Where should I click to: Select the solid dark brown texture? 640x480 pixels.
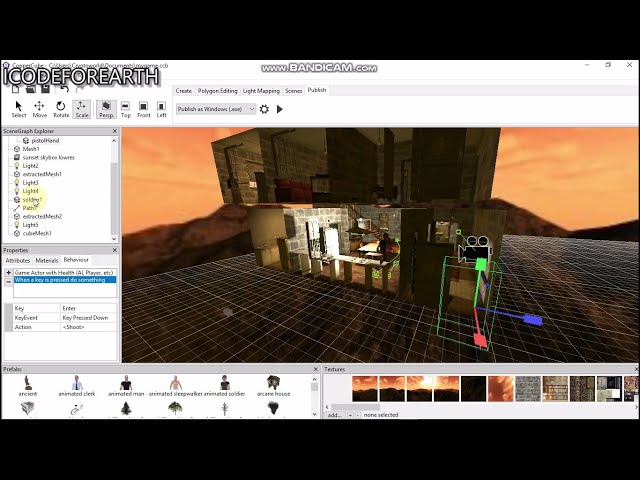[x=473, y=389]
